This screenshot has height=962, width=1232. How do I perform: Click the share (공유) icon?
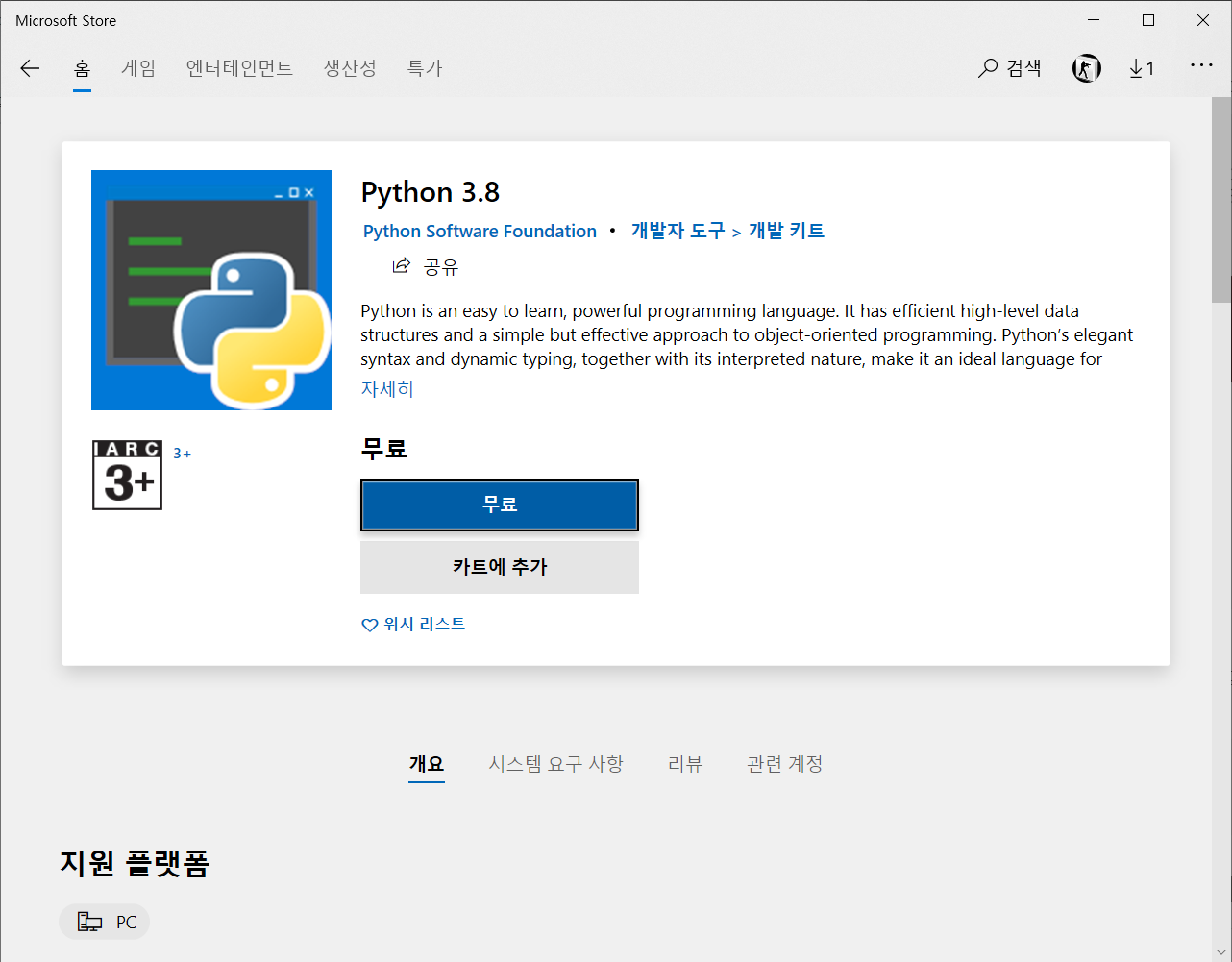click(402, 266)
